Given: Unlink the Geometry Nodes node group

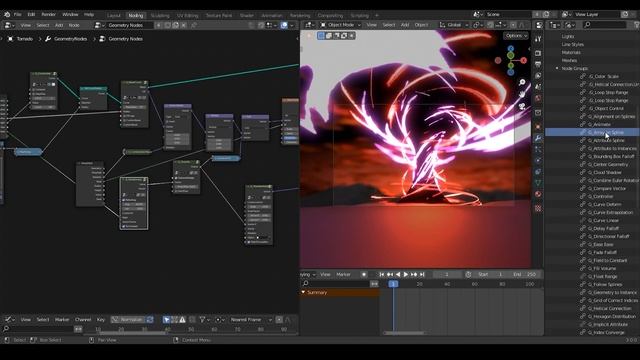Looking at the screenshot, I should (x=184, y=25).
